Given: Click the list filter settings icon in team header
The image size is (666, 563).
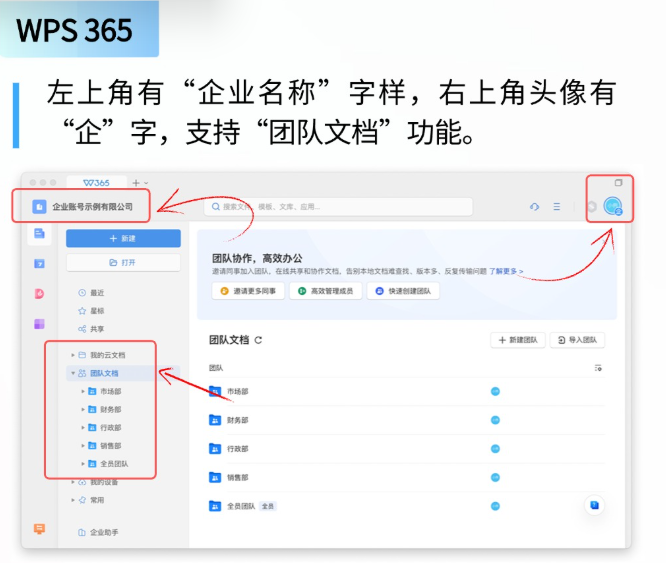Looking at the screenshot, I should 598,368.
